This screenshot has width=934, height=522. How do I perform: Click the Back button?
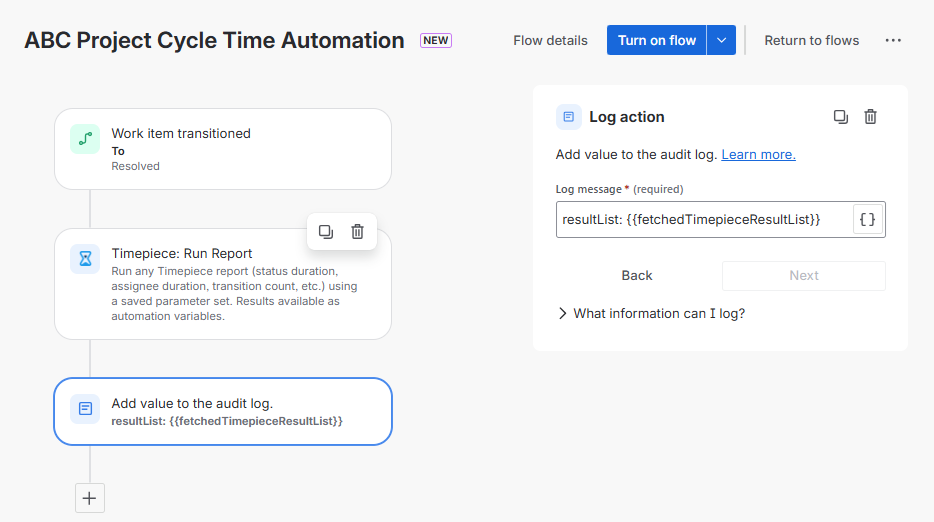tap(637, 275)
